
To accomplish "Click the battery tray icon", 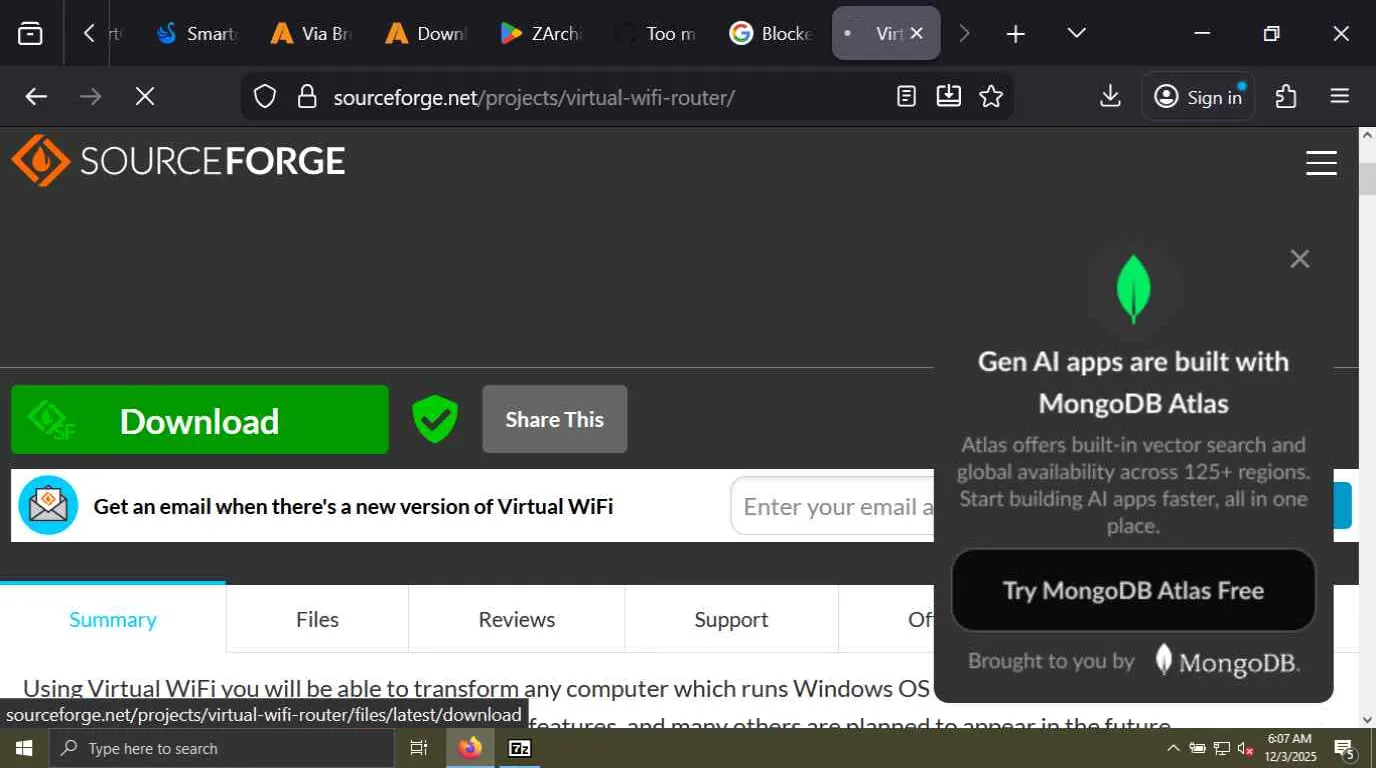I will click(1197, 748).
